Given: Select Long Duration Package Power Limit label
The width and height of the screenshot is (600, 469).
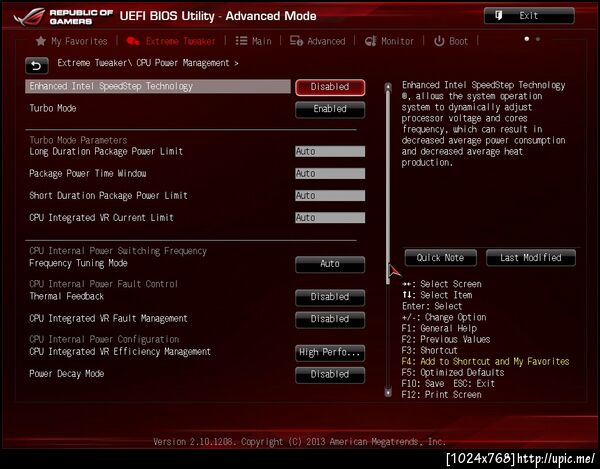Looking at the screenshot, I should (x=106, y=151).
